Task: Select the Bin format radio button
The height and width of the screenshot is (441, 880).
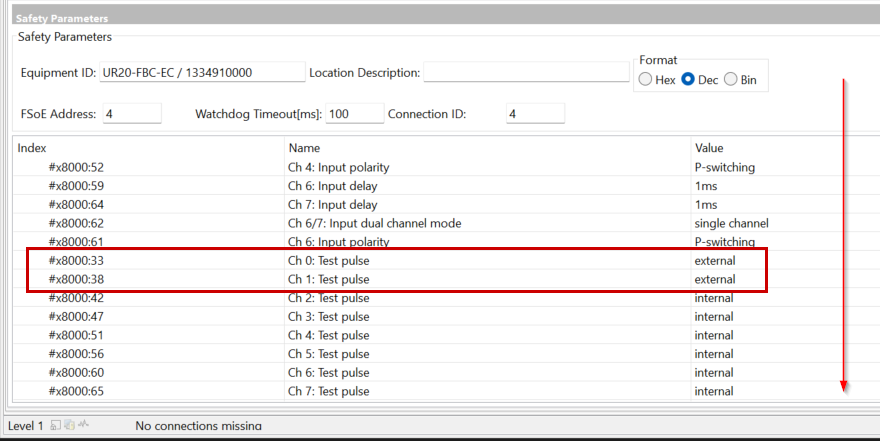Action: [731, 80]
